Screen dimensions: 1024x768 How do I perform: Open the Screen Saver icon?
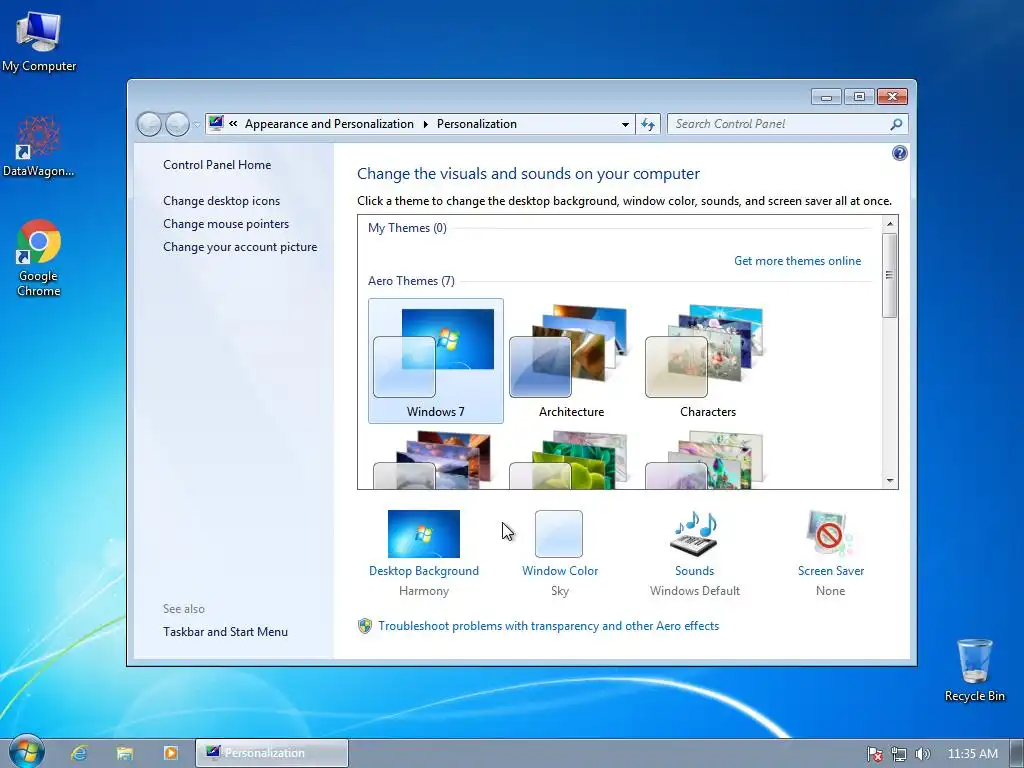coord(830,534)
